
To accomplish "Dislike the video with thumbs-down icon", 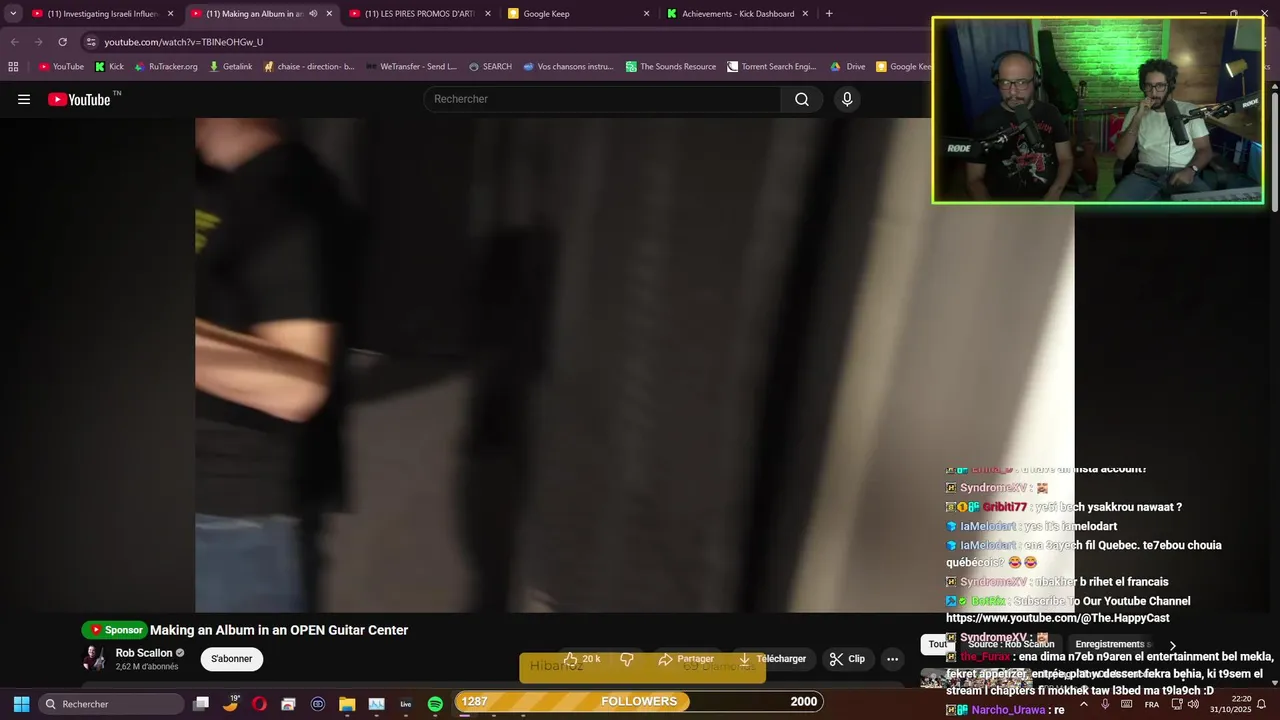I will (627, 659).
